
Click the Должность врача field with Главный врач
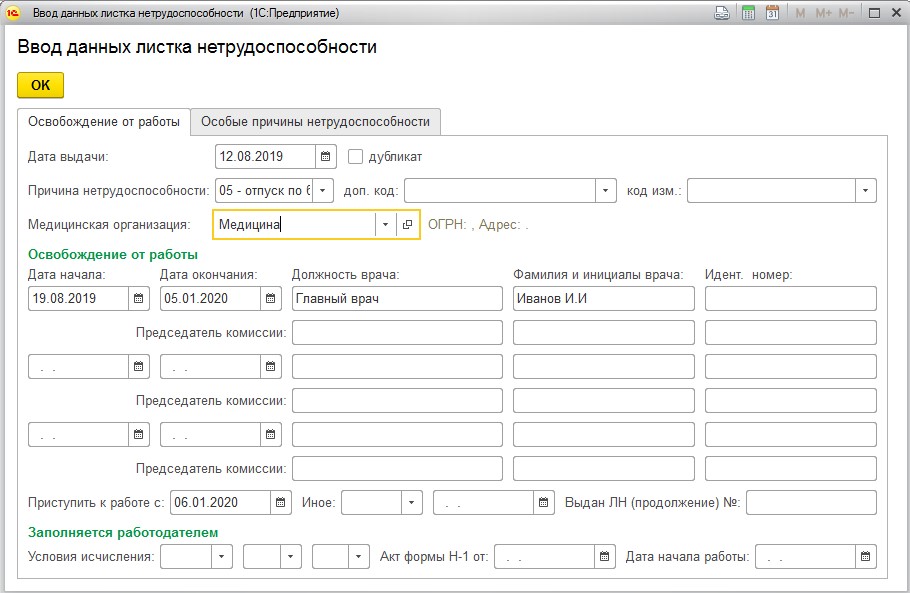click(x=396, y=298)
